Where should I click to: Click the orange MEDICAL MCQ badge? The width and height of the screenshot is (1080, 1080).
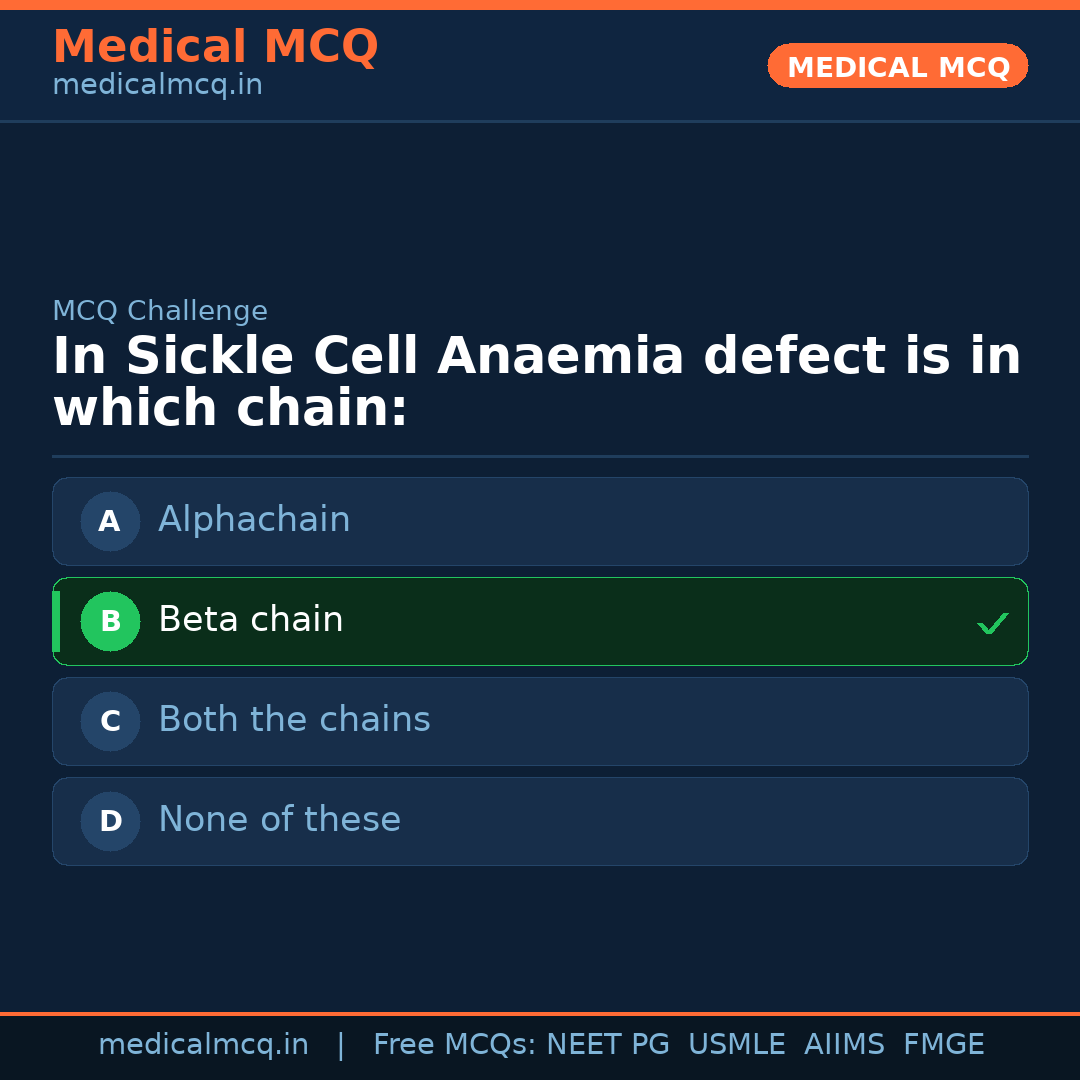897,66
